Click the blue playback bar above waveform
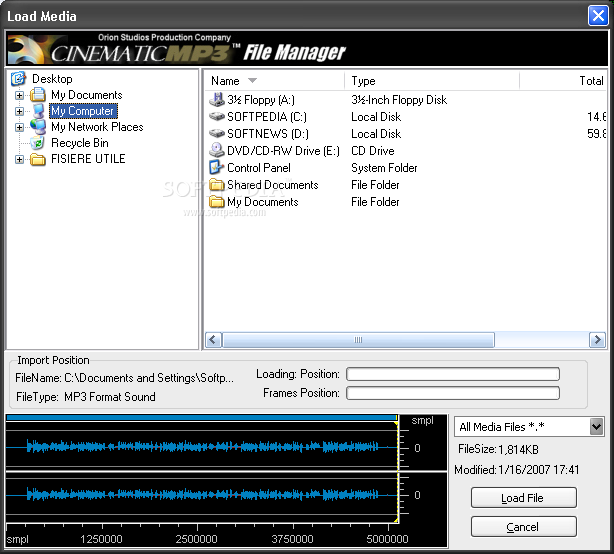Viewport: 614px width, 554px height. click(202, 418)
